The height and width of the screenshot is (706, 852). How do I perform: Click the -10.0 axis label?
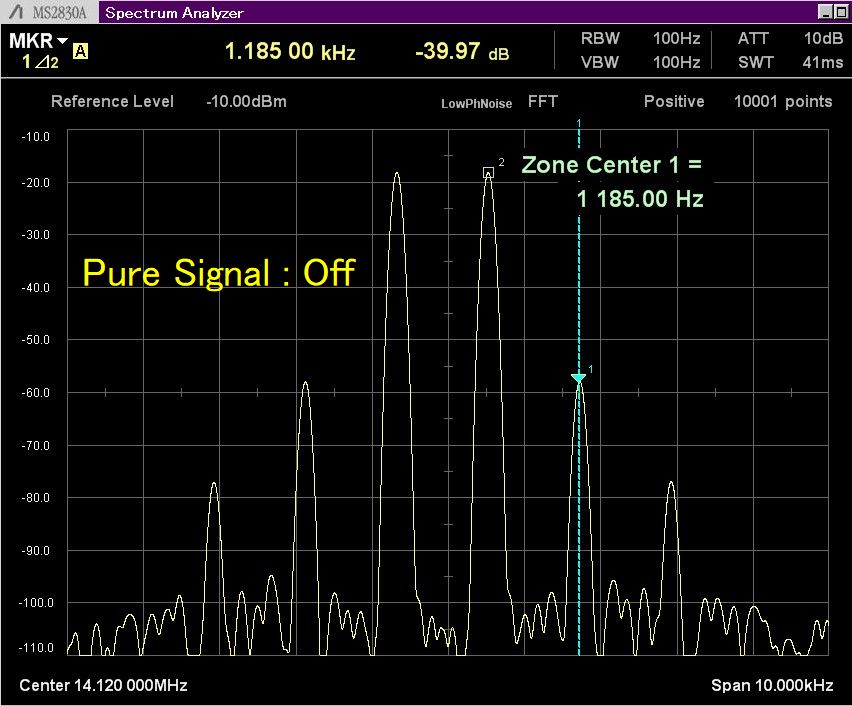pos(36,137)
